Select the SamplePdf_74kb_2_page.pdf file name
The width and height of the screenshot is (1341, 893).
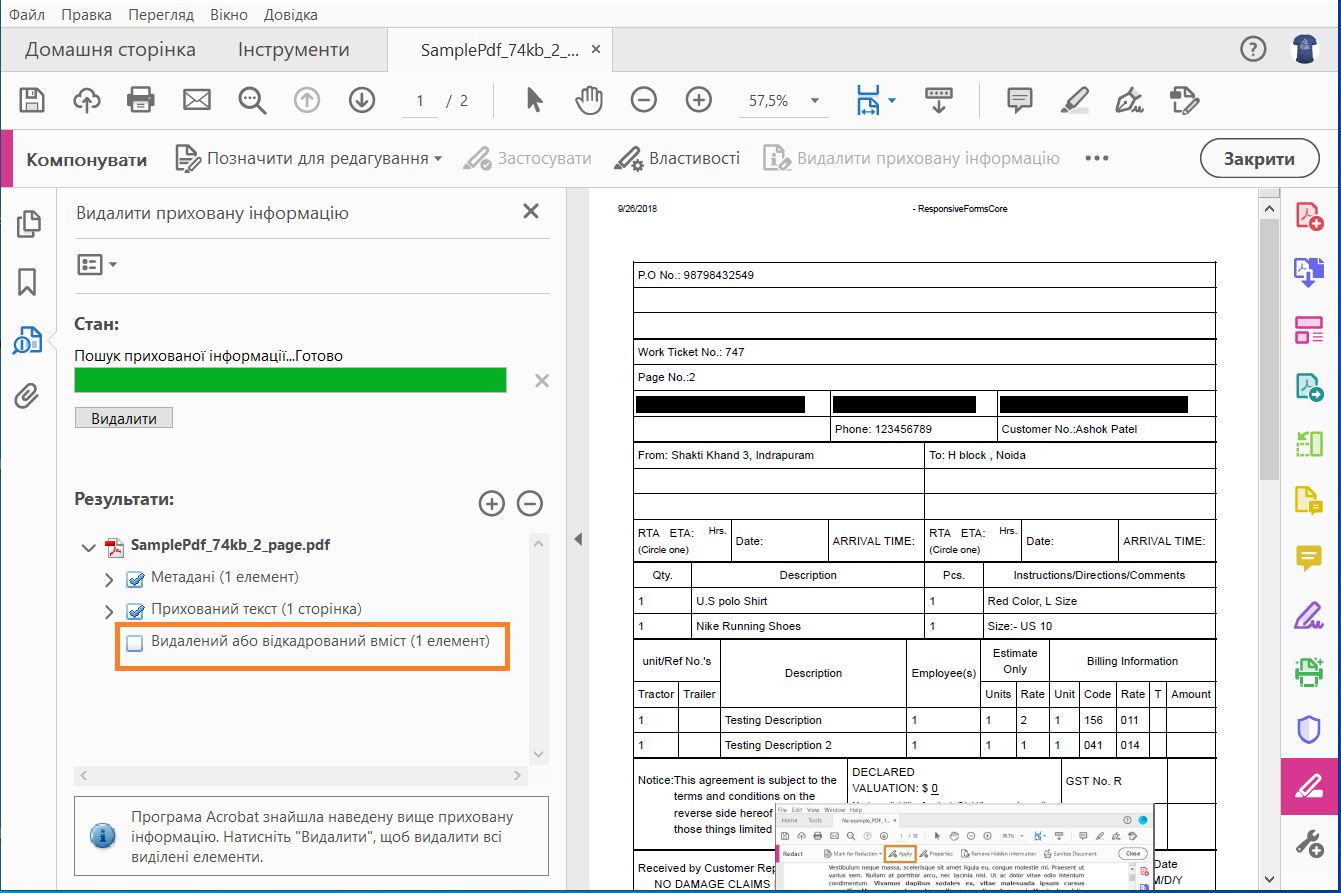pyautogui.click(x=230, y=546)
